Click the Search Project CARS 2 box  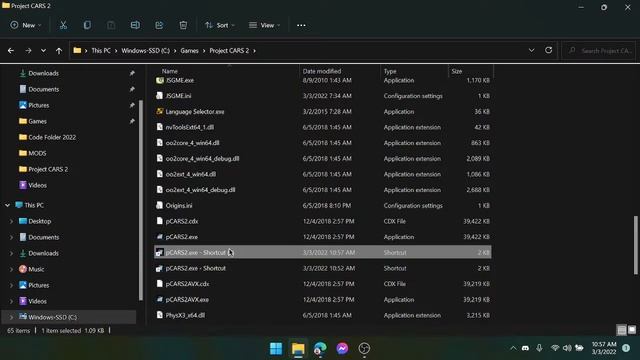598,51
